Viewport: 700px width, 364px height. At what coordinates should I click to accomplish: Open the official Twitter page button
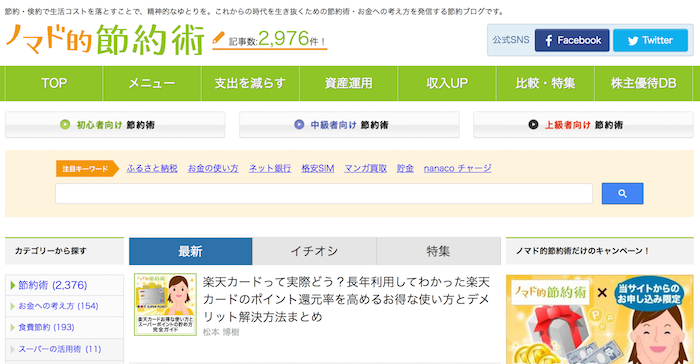coord(650,40)
